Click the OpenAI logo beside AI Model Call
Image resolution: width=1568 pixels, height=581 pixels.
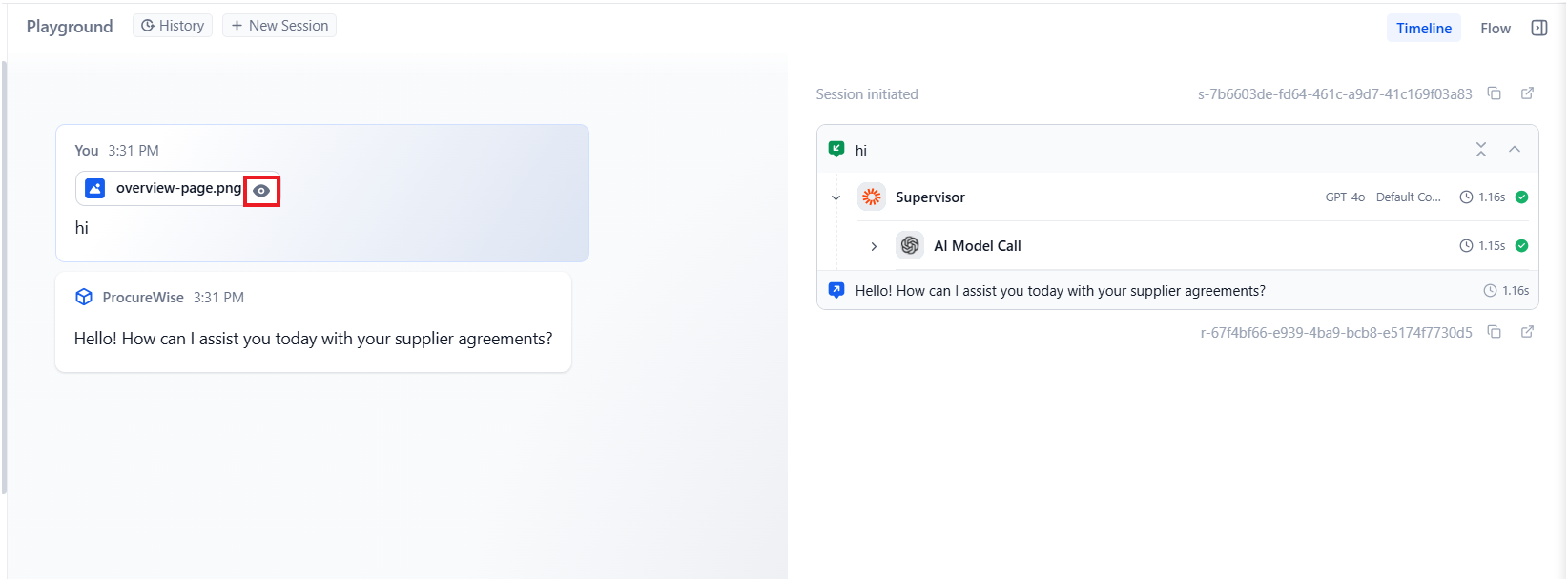pos(909,245)
